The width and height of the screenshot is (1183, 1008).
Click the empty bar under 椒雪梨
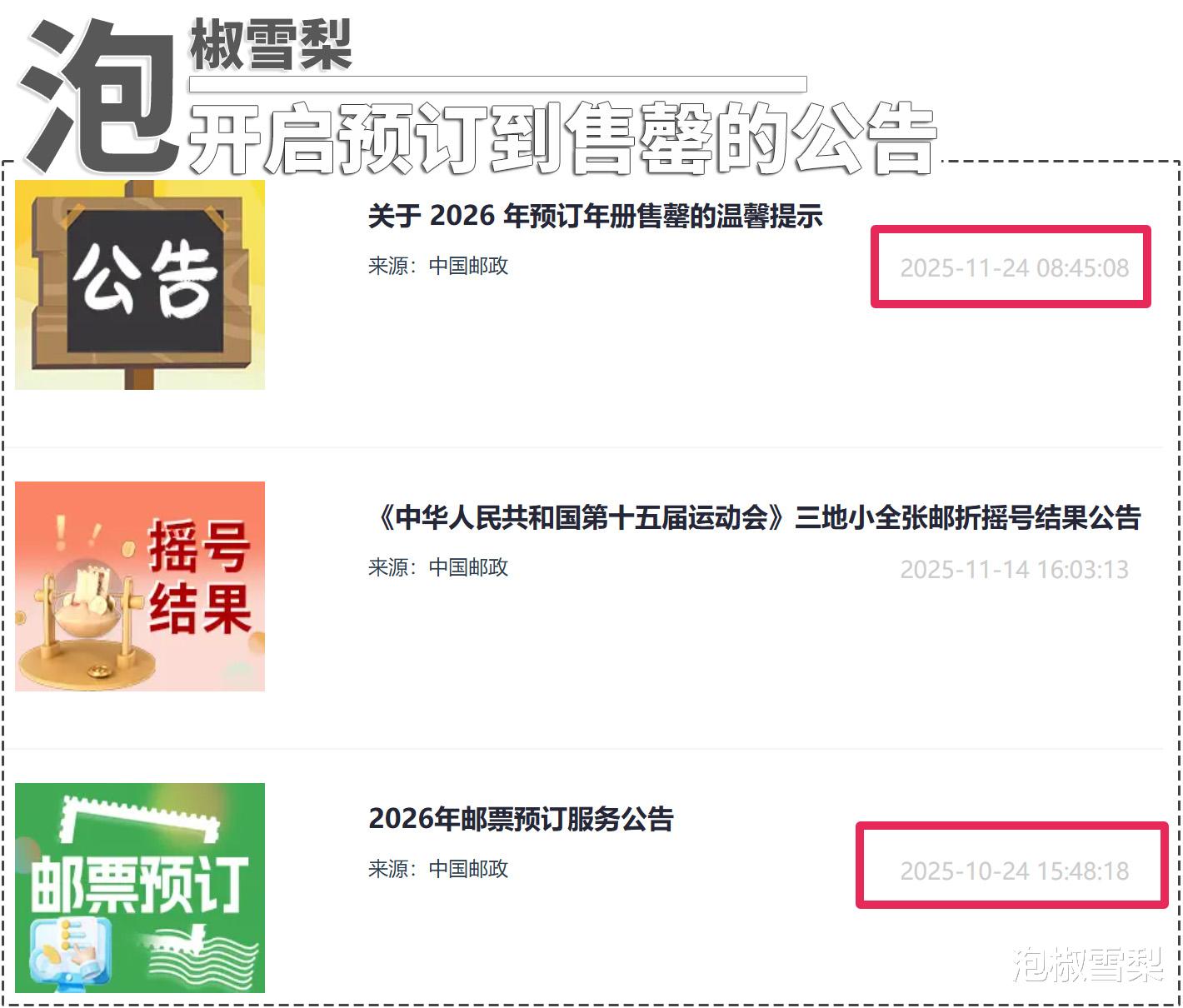[x=497, y=84]
